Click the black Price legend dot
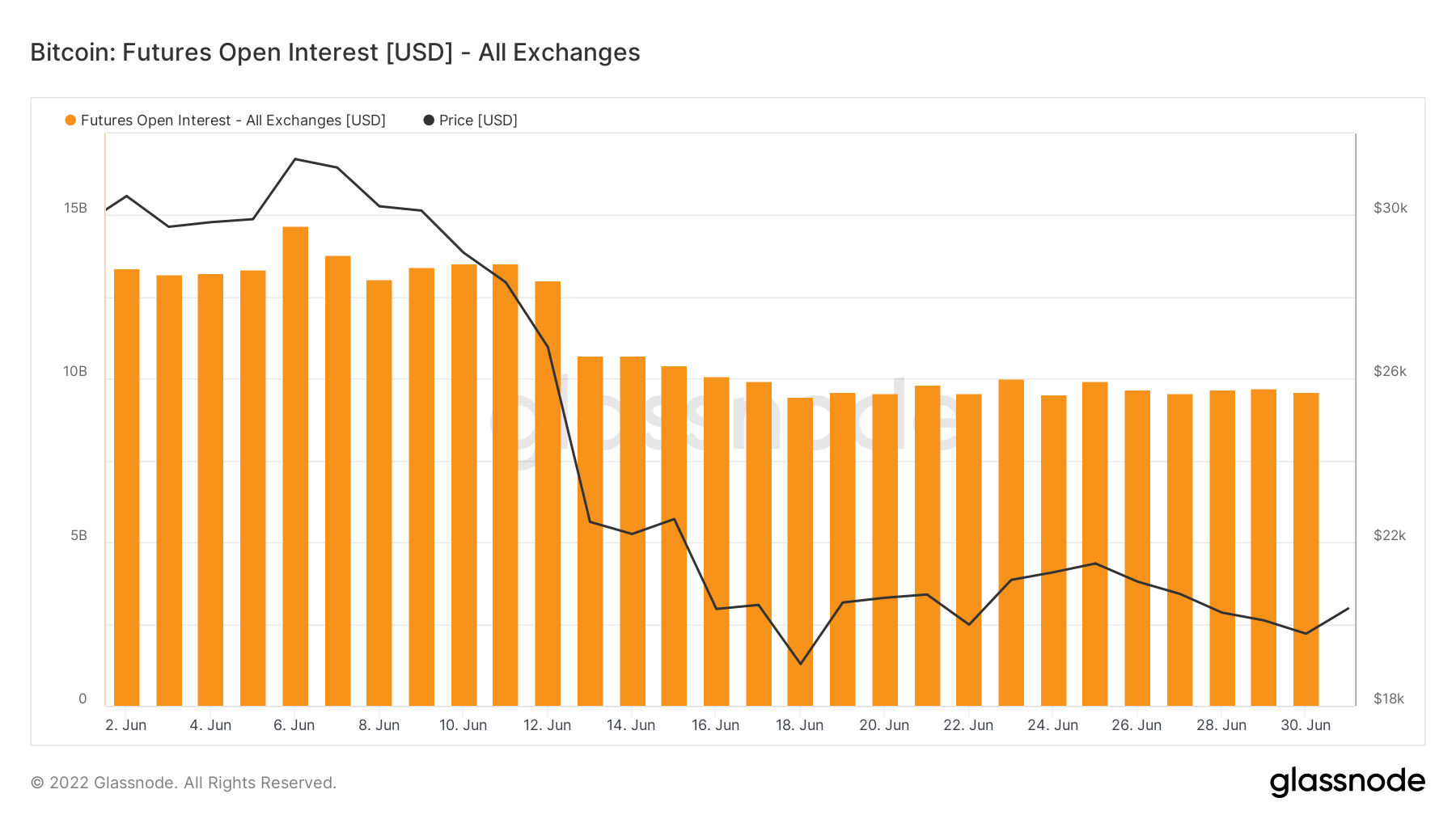This screenshot has height=819, width=1456. 429,120
